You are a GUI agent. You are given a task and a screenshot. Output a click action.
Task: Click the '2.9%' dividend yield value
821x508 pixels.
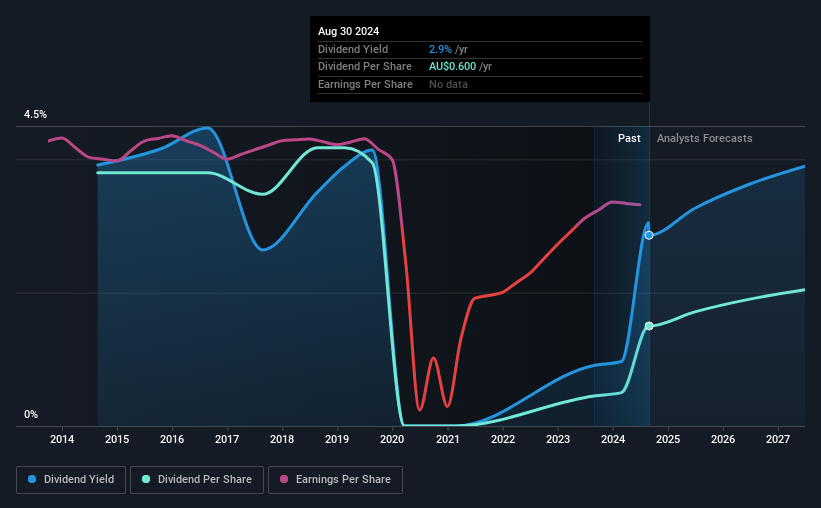coord(440,49)
